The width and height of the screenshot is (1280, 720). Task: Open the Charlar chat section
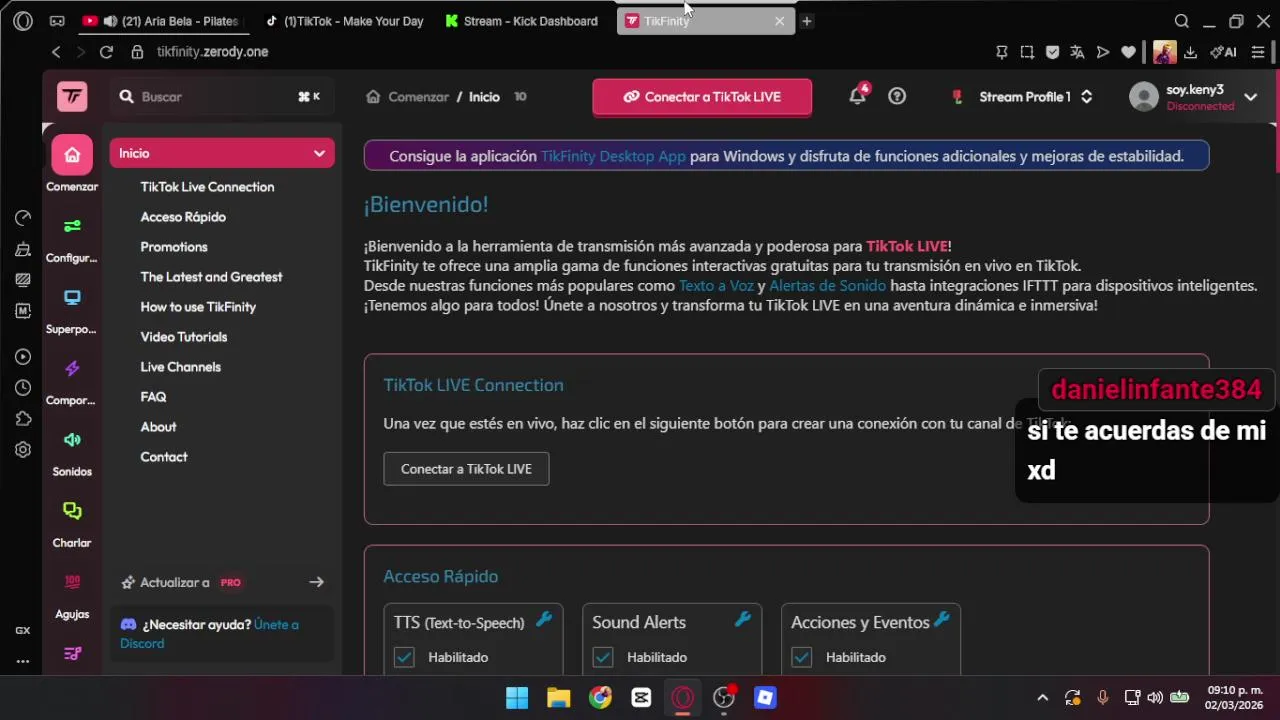(x=72, y=511)
